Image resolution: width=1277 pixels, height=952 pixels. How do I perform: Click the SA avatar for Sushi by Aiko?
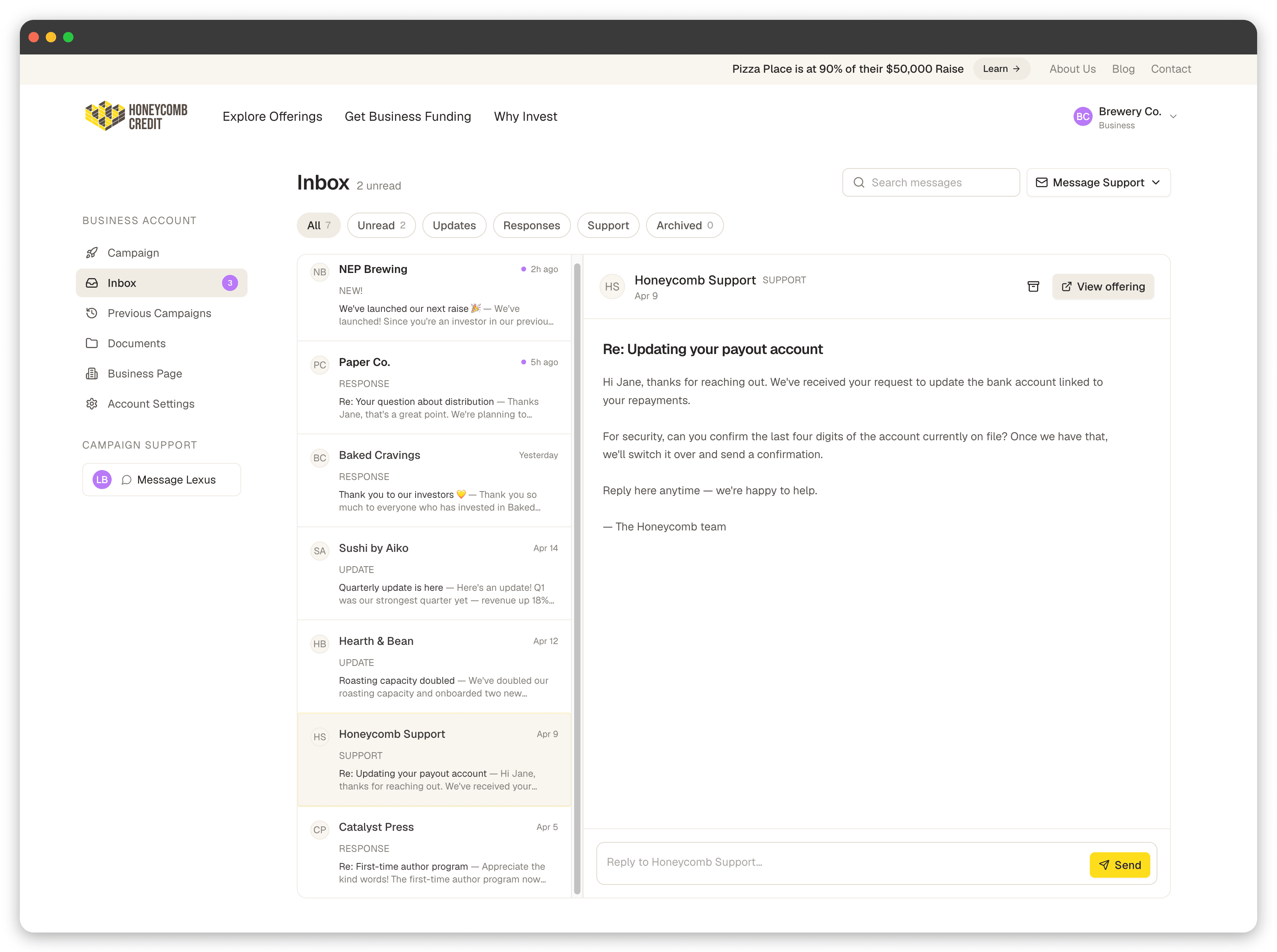(320, 551)
